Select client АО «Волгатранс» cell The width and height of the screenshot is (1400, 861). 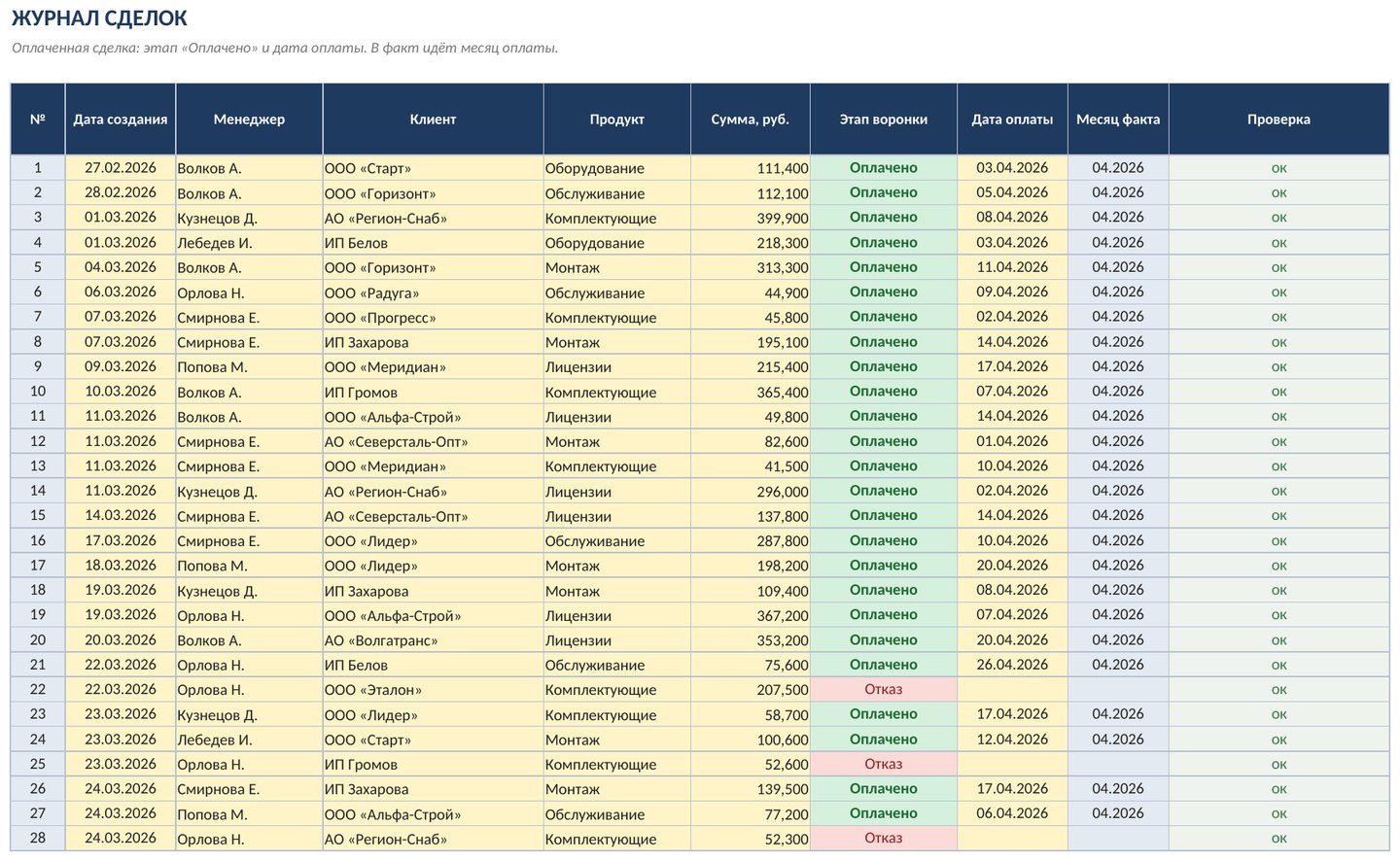(433, 640)
